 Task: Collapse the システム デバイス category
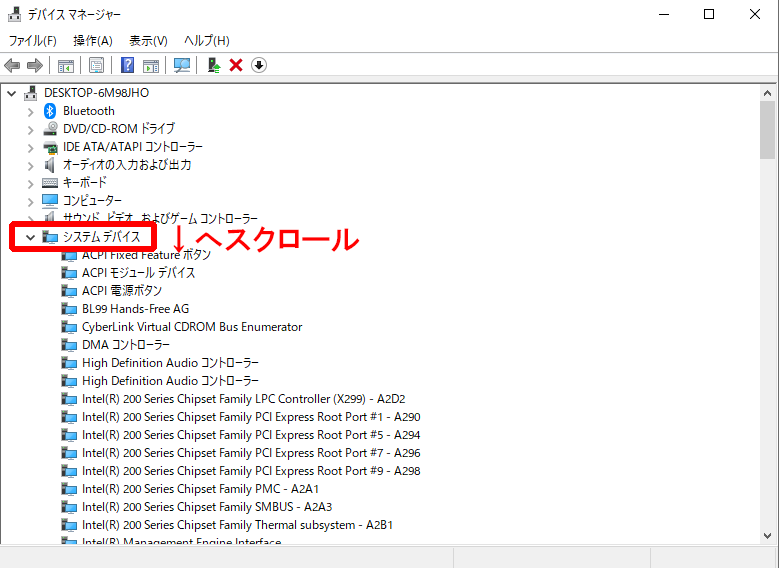(x=30, y=238)
